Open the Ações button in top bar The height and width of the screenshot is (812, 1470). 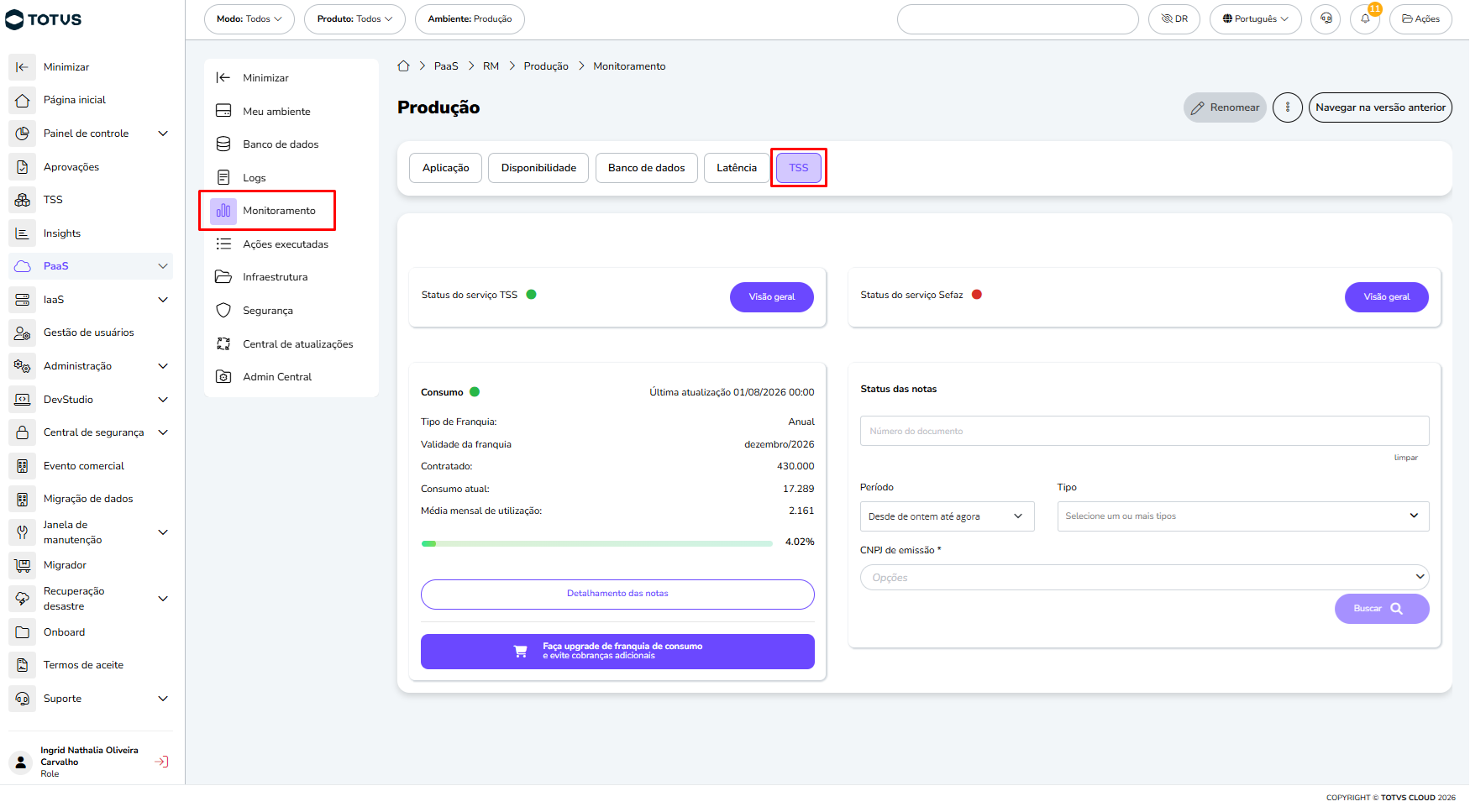1420,19
